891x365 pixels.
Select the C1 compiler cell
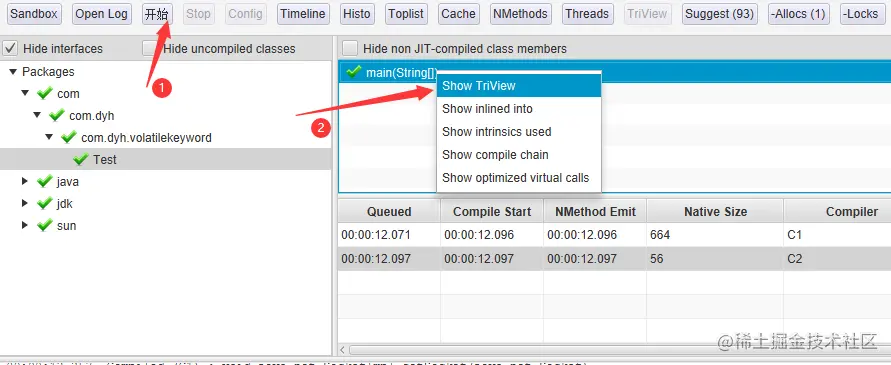(838, 235)
